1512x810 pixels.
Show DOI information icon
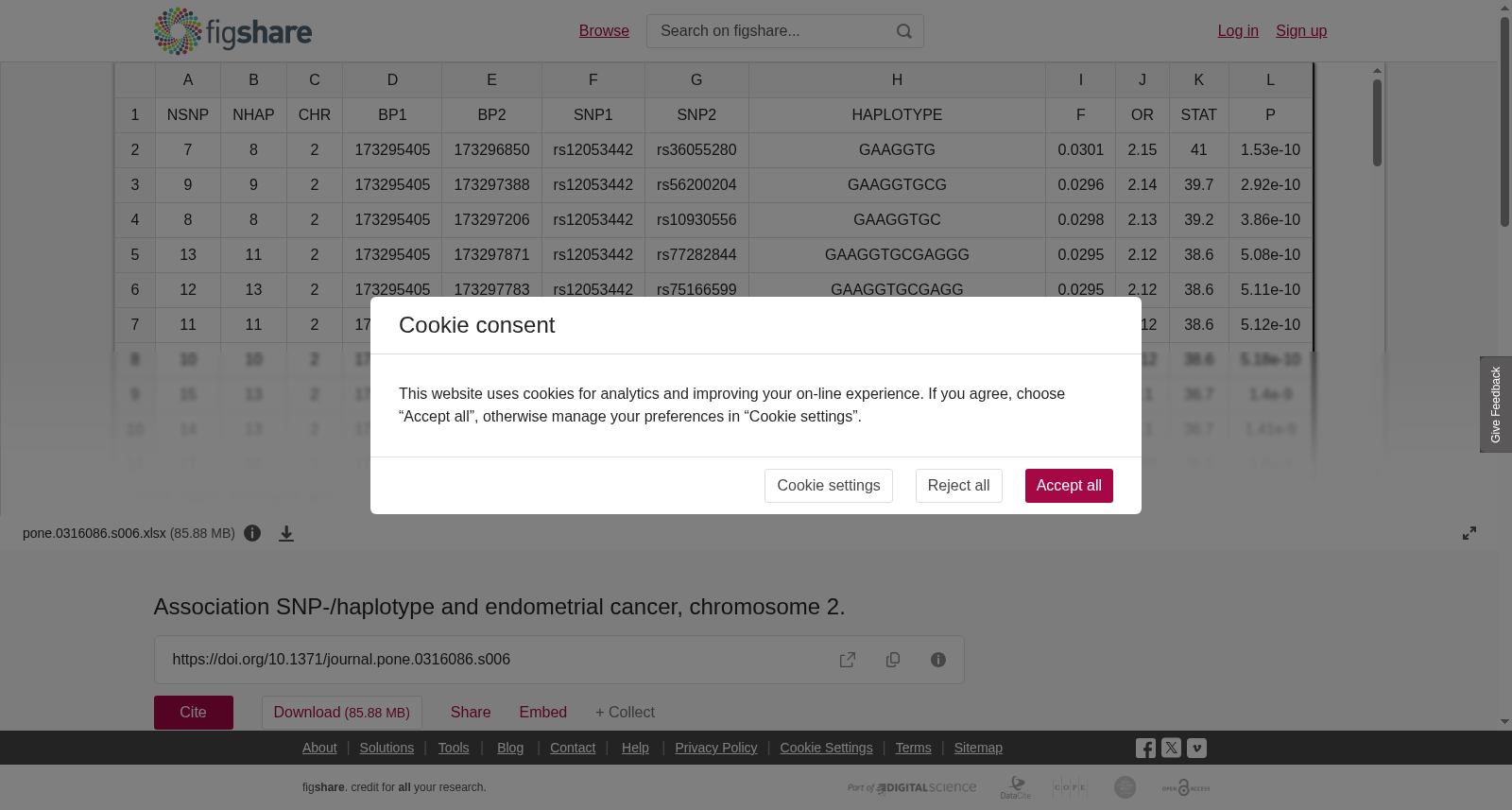click(x=938, y=660)
